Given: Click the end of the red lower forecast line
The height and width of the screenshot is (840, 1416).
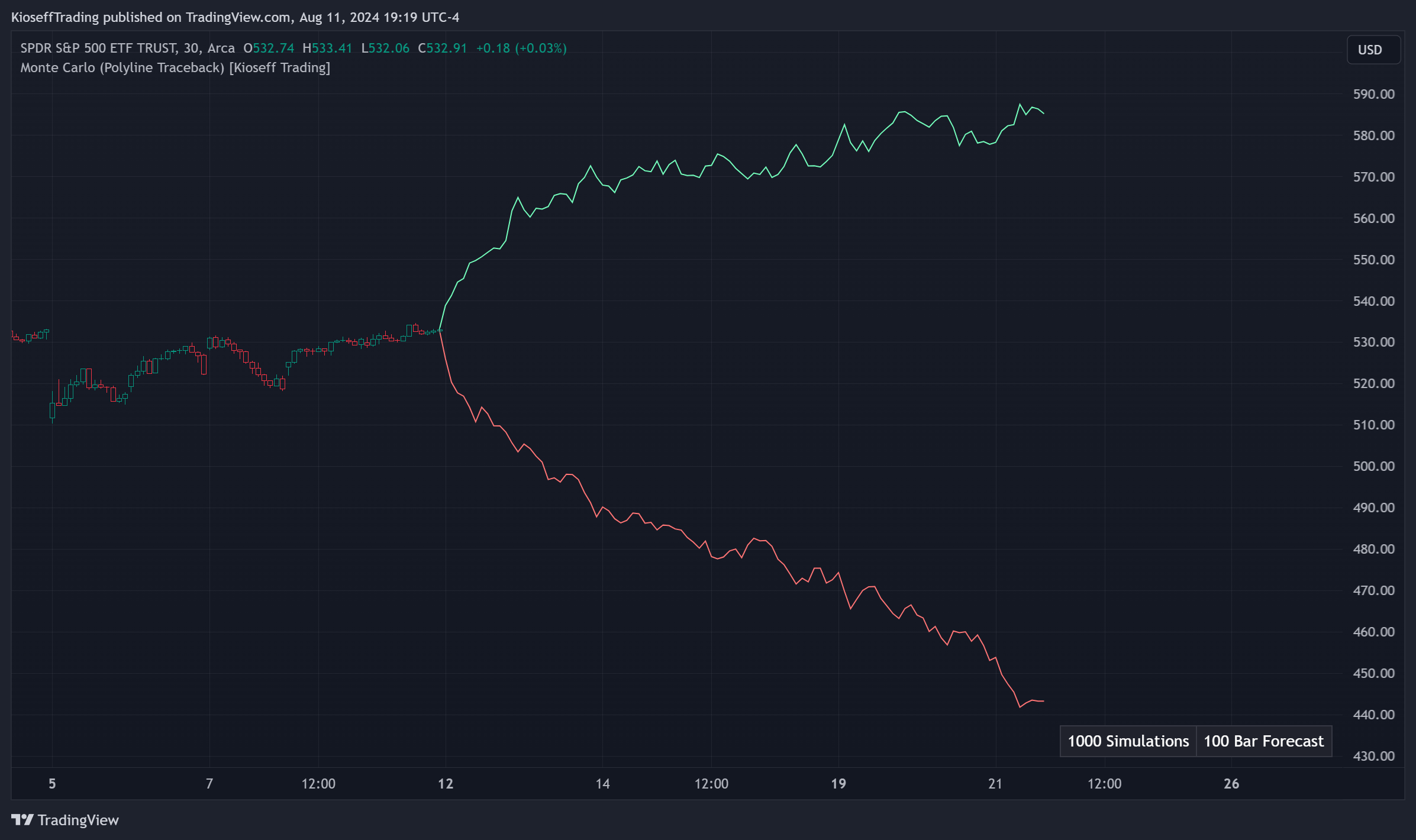Looking at the screenshot, I should coord(1043,701).
